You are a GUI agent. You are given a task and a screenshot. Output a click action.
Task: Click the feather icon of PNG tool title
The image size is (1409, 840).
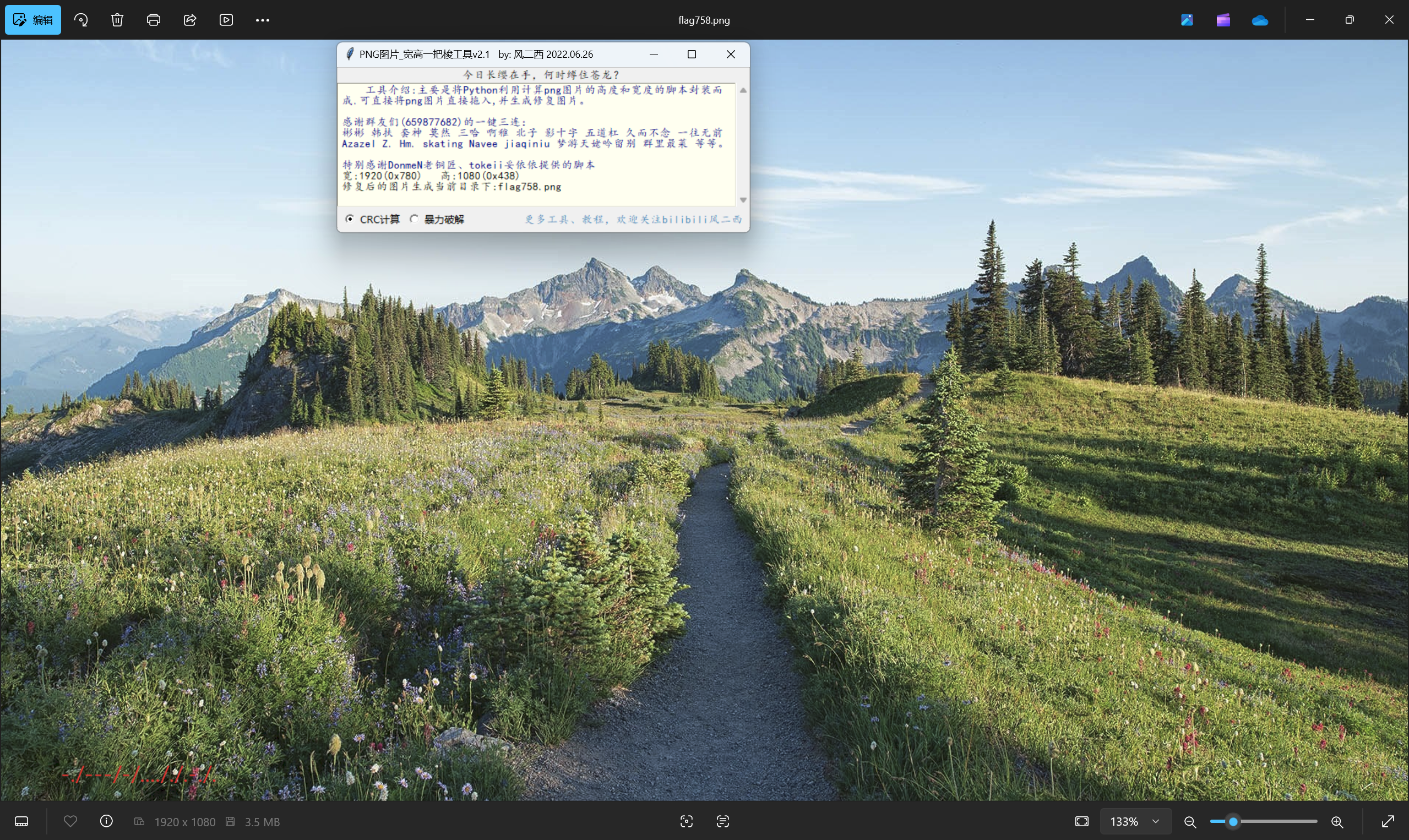350,54
